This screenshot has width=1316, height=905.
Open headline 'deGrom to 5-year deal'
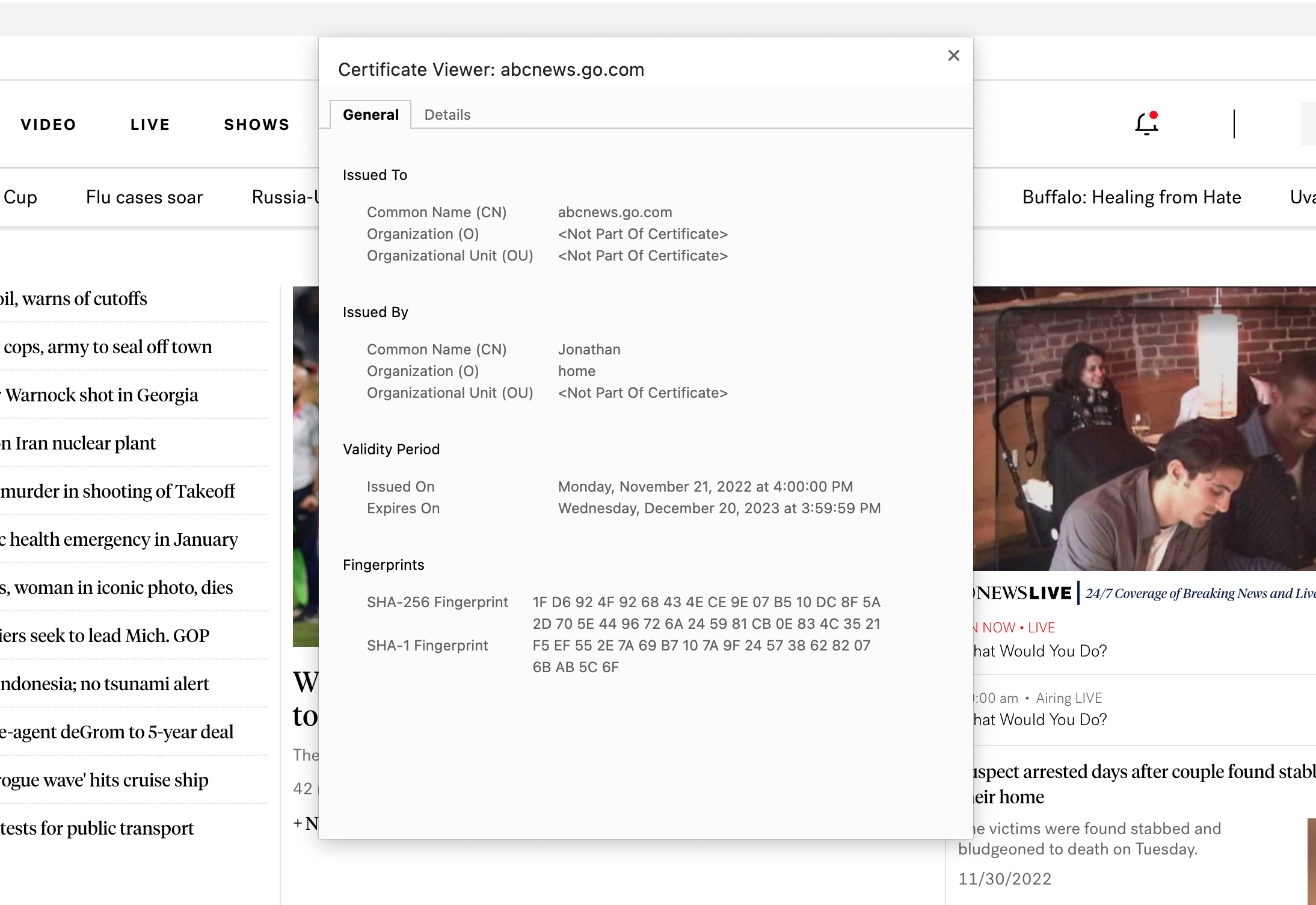(117, 732)
